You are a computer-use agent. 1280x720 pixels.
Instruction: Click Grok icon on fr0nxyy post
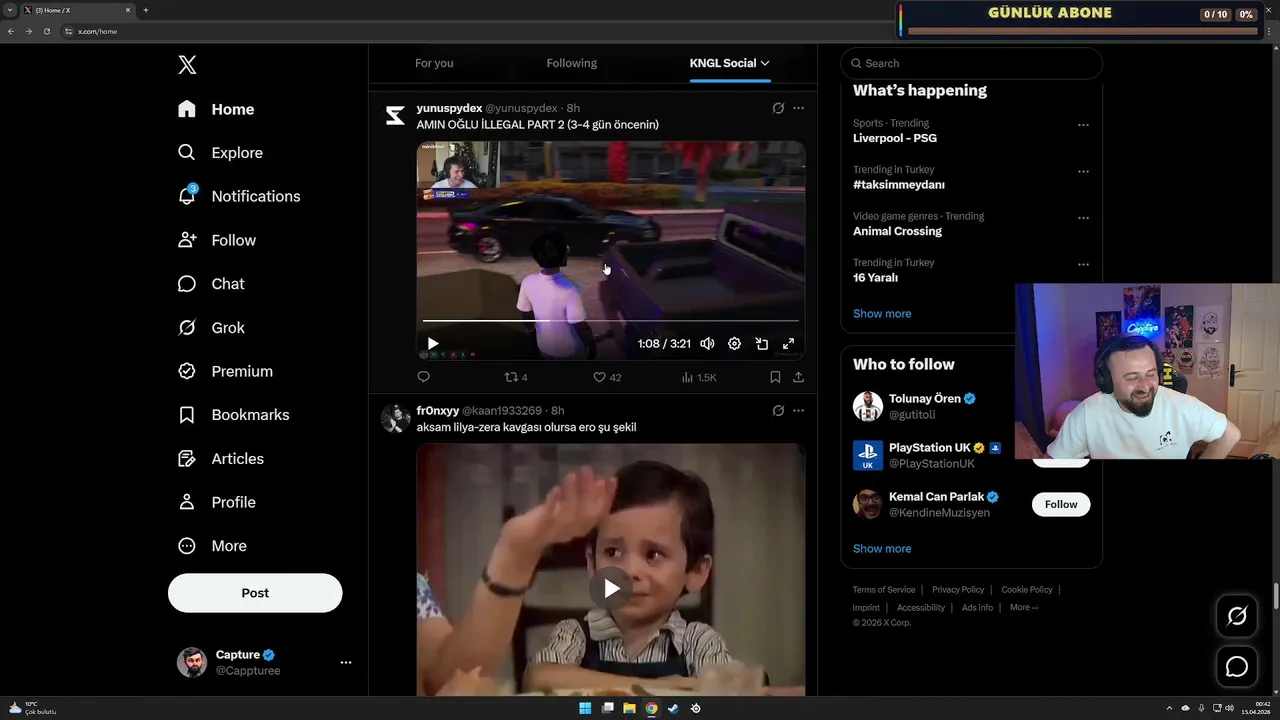(778, 410)
